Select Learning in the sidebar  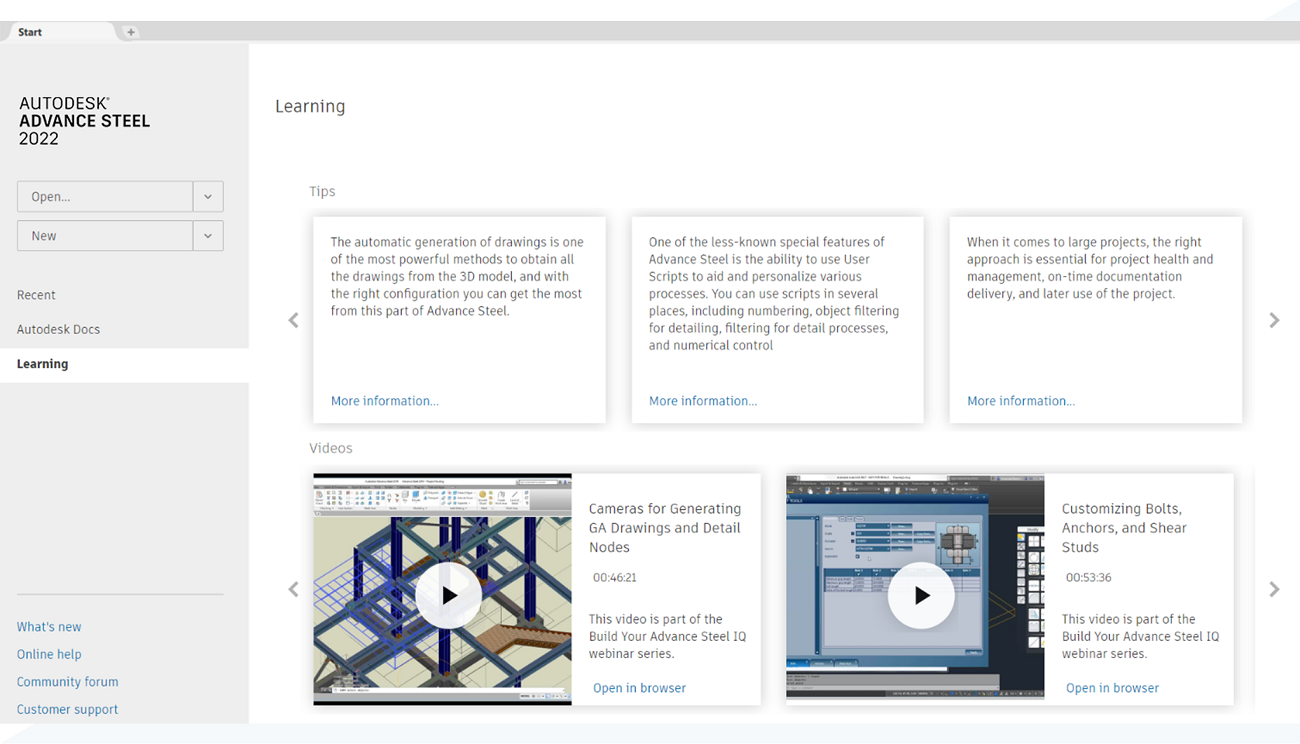[x=124, y=364]
